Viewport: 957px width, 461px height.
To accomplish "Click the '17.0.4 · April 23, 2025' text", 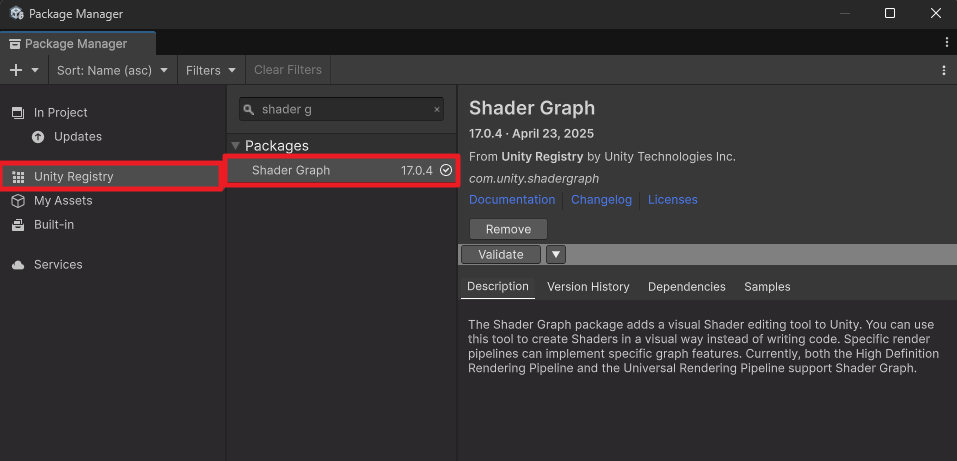I will pyautogui.click(x=531, y=134).
